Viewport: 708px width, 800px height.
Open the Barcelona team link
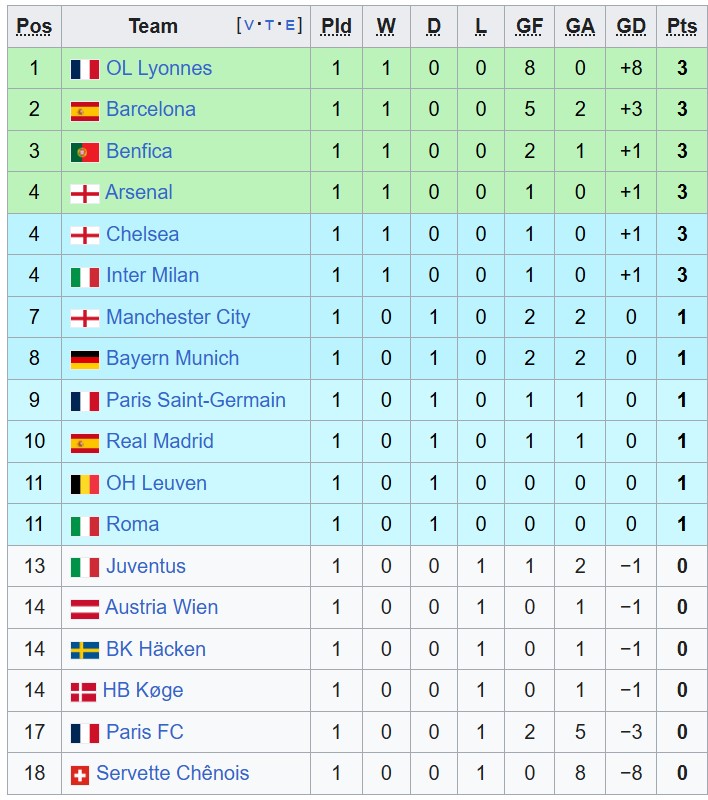click(151, 109)
